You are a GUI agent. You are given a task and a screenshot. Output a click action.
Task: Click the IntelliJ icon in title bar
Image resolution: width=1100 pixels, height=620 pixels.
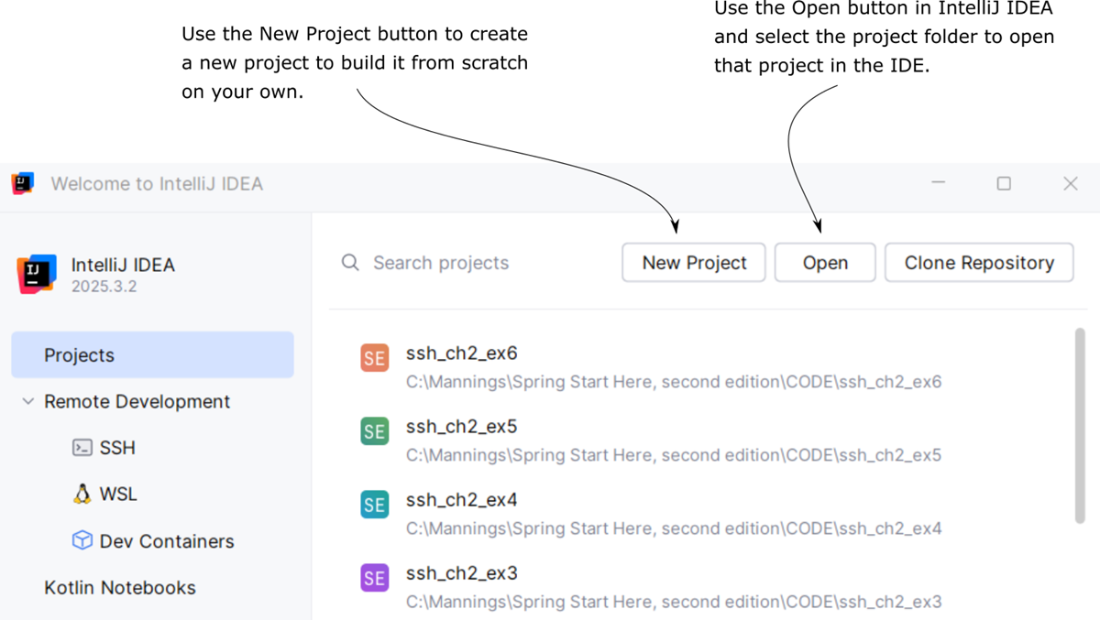point(22,184)
